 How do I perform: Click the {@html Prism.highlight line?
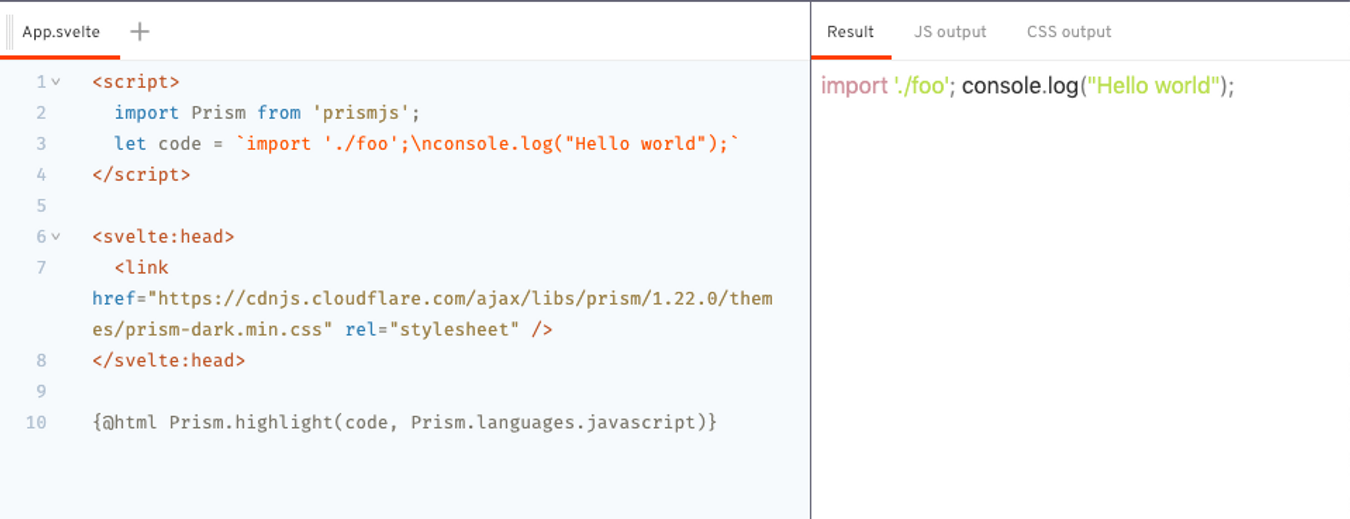point(404,423)
